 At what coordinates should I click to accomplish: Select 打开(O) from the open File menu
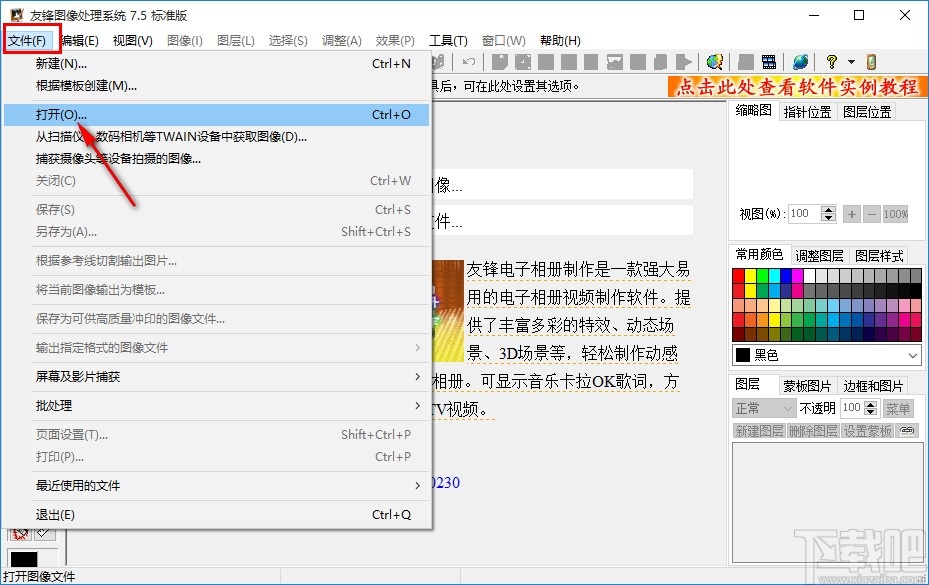(x=60, y=114)
